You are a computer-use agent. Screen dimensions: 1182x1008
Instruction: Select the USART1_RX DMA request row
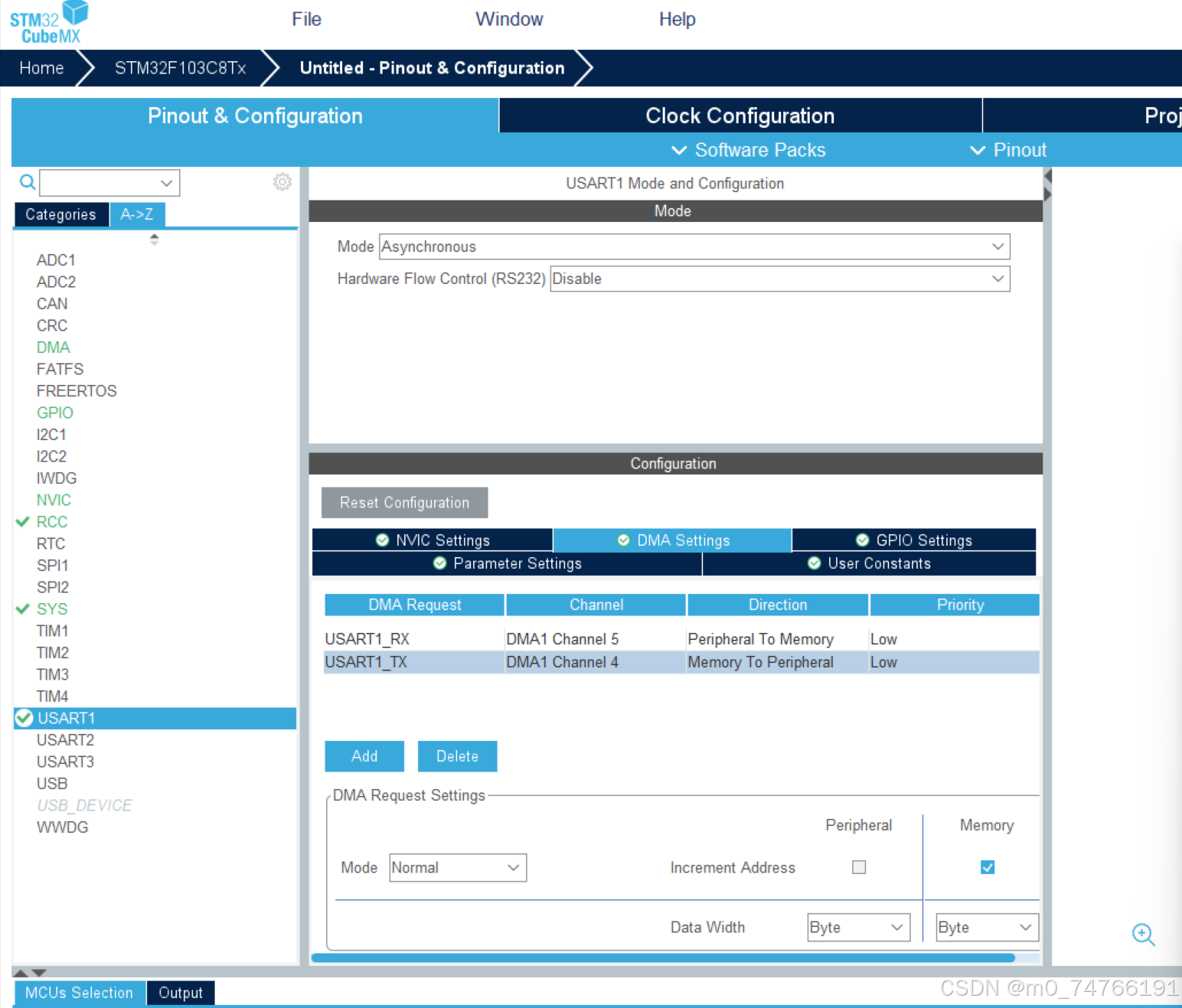click(681, 639)
